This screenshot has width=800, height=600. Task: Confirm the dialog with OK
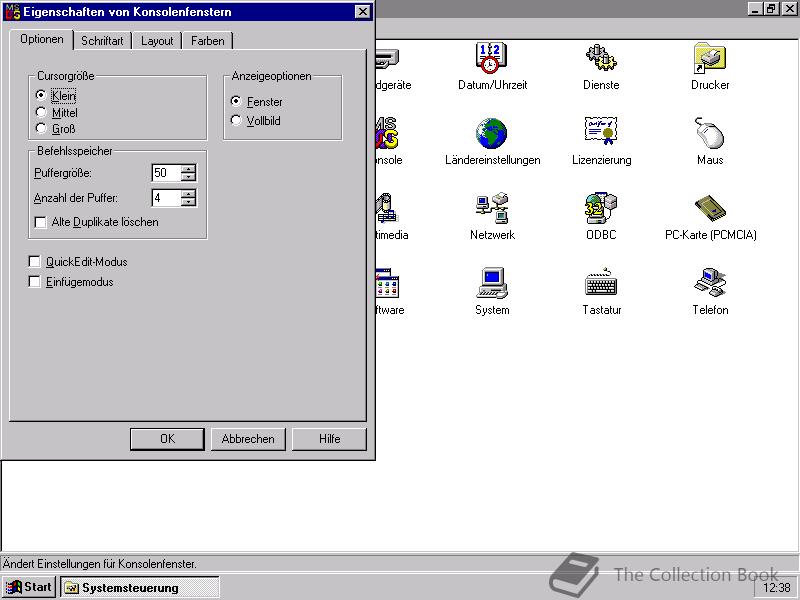pos(167,439)
